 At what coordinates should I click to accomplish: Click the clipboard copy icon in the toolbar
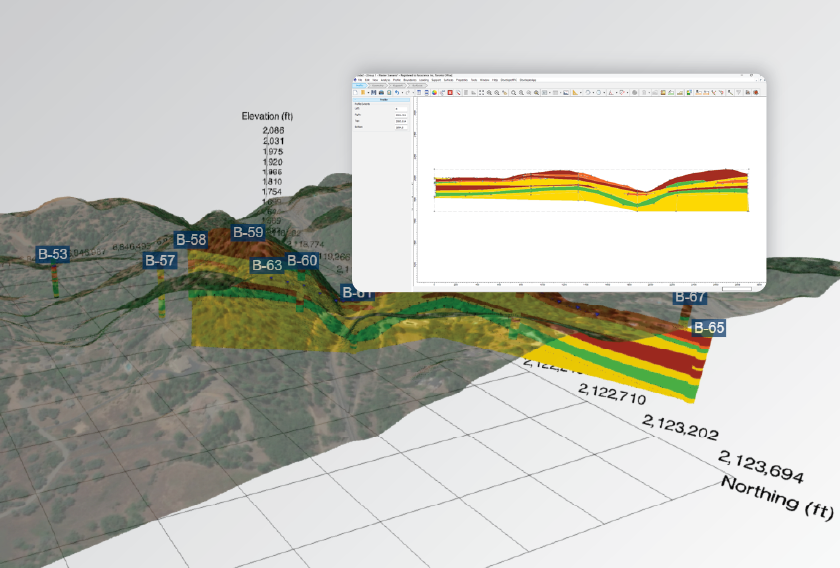coord(389,92)
